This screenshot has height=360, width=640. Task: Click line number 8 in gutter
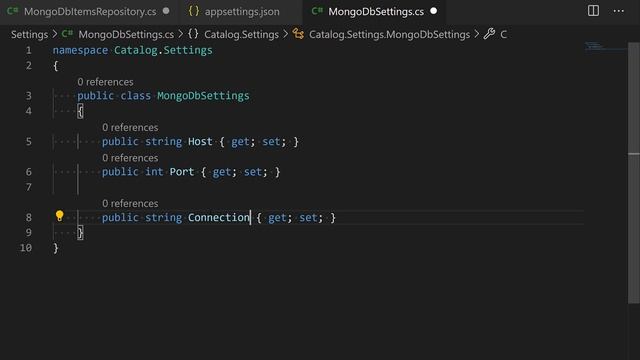[29, 218]
